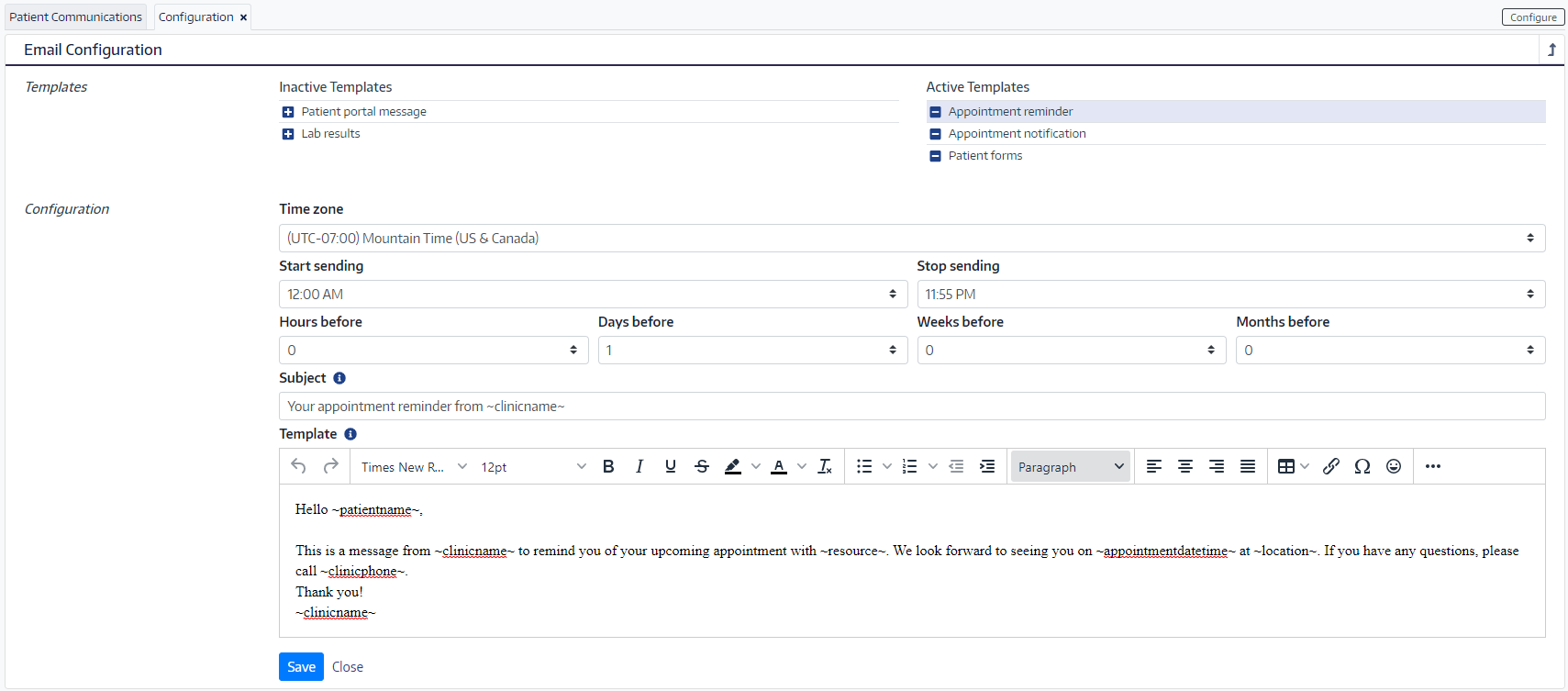
Task: Insert a numbered list
Action: coord(910,466)
